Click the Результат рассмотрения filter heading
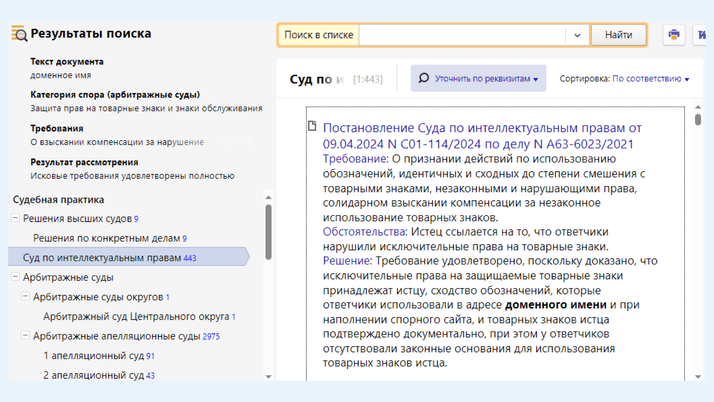The image size is (714, 402). [84, 162]
